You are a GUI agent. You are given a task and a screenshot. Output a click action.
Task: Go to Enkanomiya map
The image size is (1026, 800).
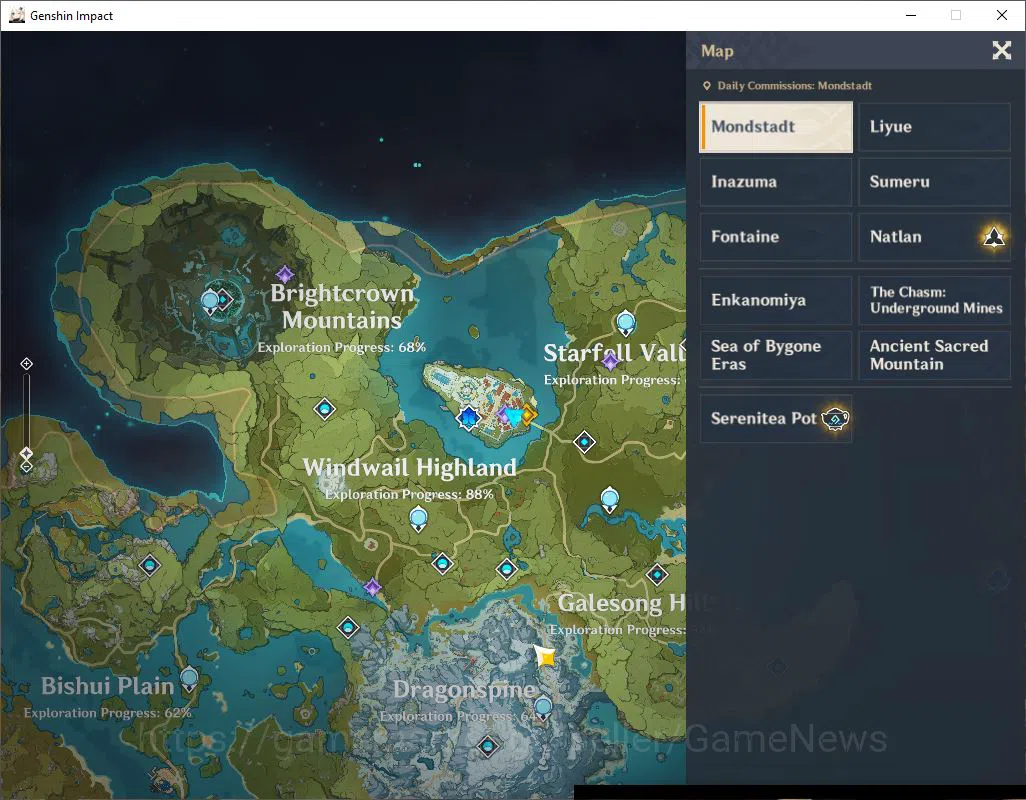click(x=776, y=300)
